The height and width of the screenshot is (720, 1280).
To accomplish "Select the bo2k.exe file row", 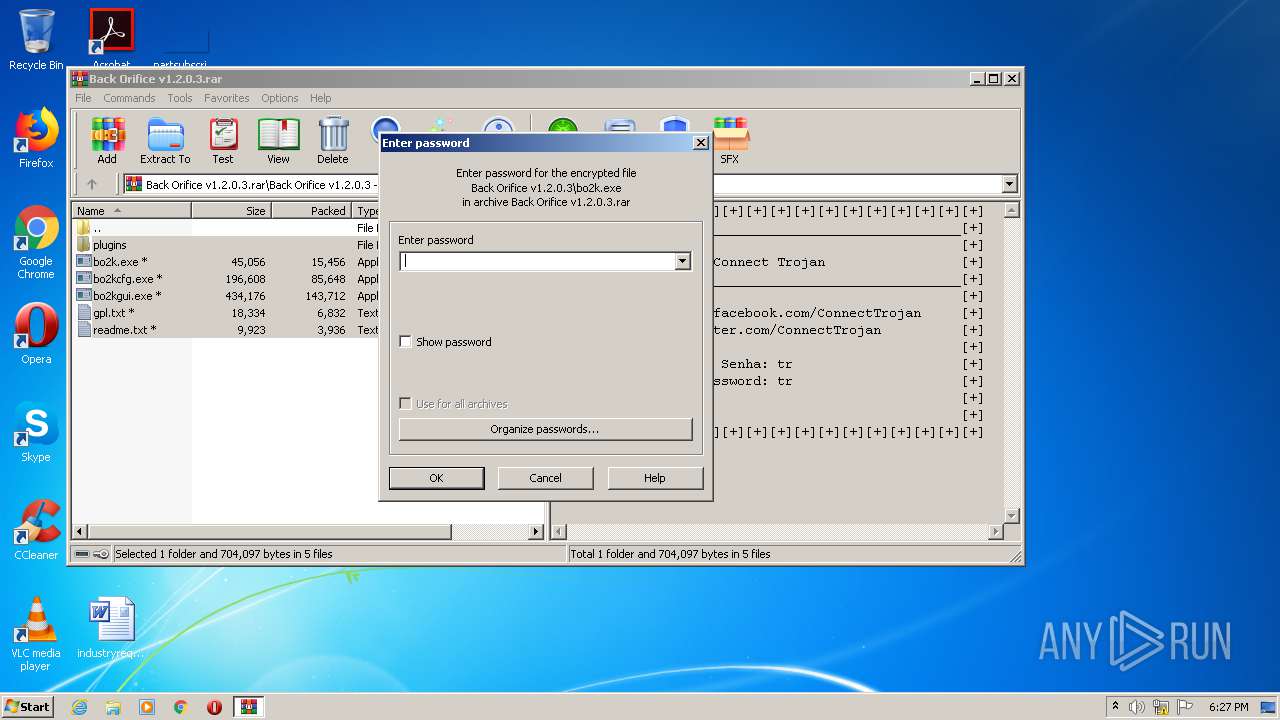I will (226, 262).
